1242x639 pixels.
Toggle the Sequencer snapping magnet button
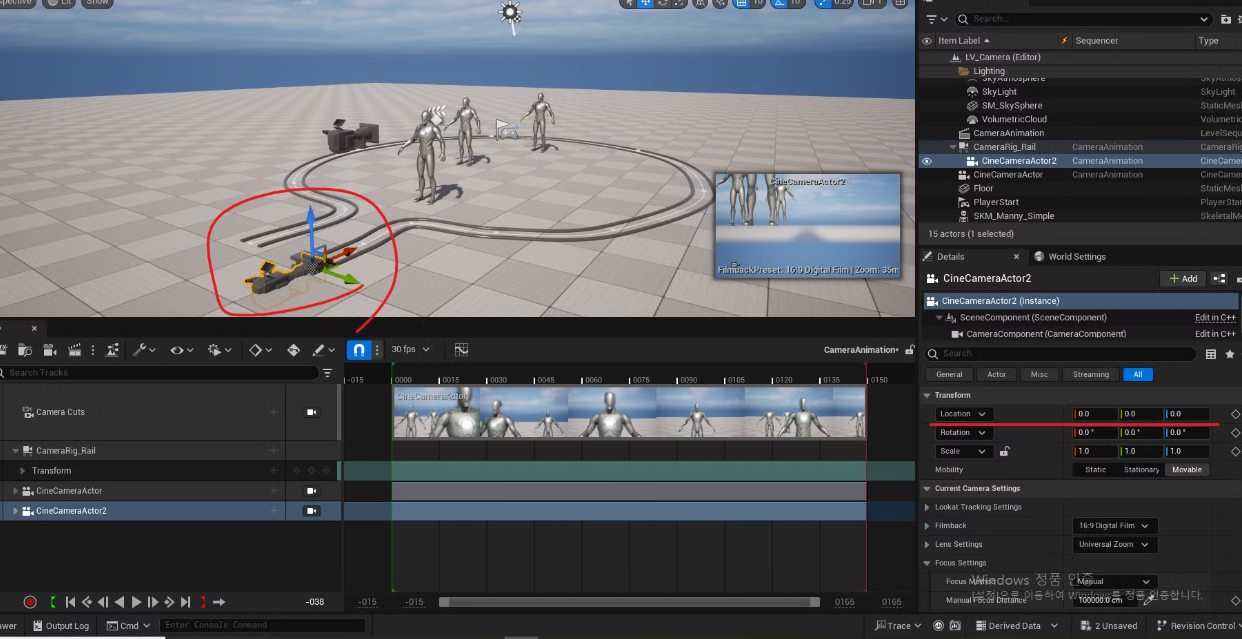(x=358, y=350)
